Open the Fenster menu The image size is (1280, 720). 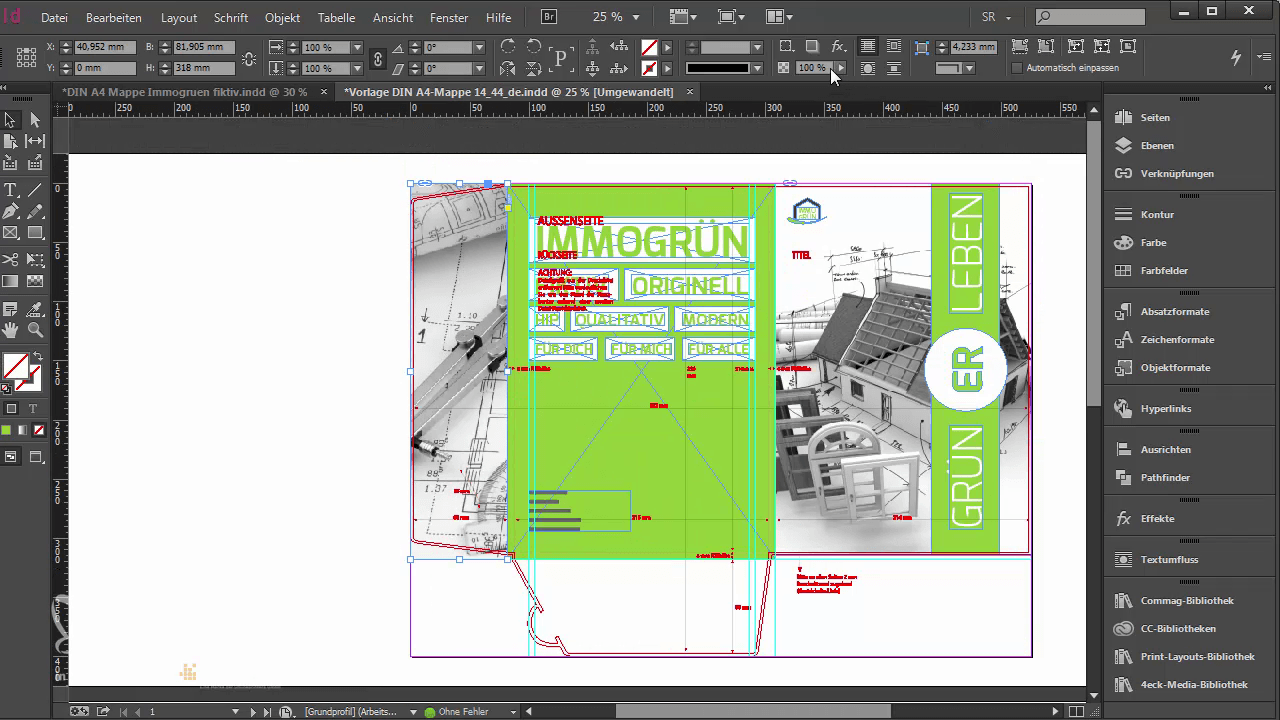449,17
